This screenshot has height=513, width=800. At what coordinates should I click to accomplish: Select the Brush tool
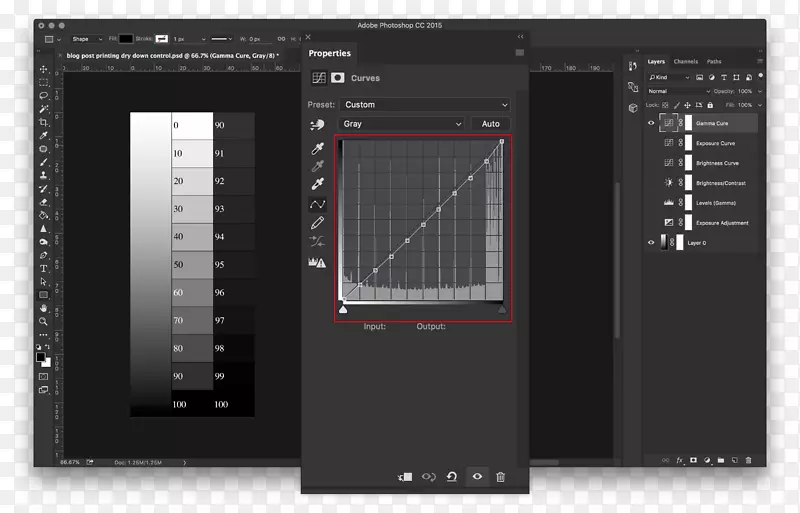coord(43,162)
